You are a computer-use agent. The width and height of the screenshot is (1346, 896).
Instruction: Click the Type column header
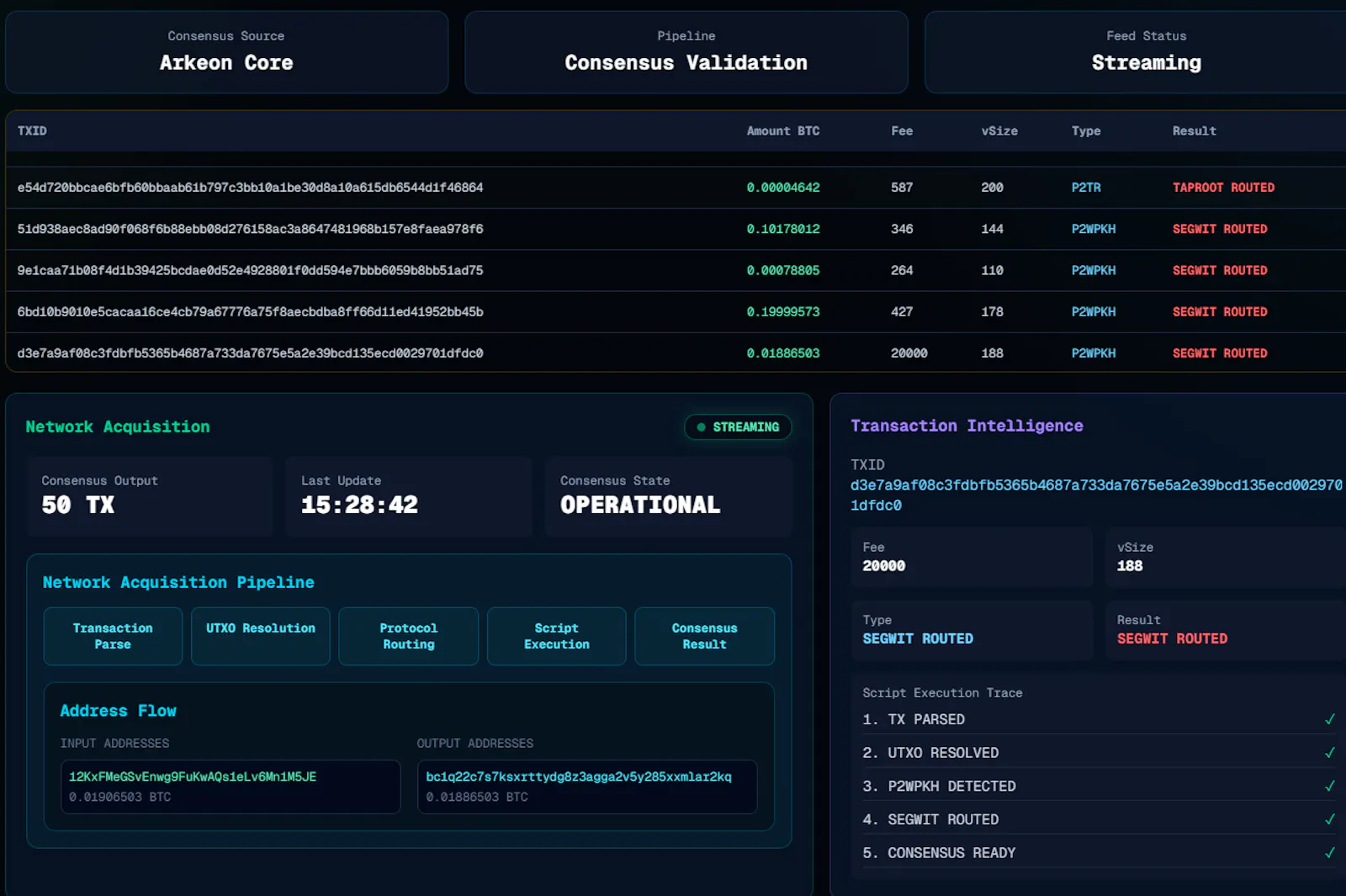tap(1086, 131)
